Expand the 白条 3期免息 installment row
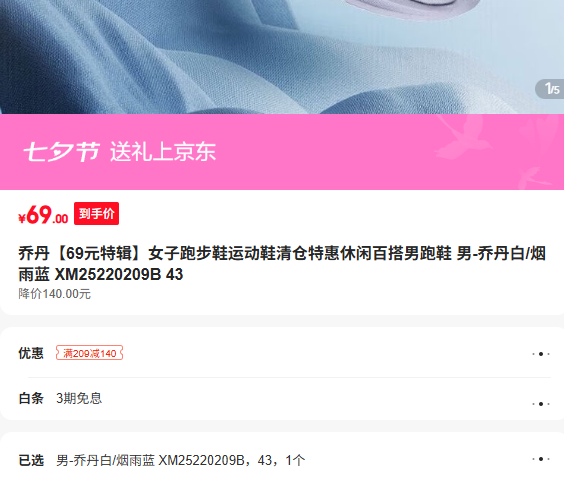Image resolution: width=564 pixels, height=485 pixels. (282, 398)
